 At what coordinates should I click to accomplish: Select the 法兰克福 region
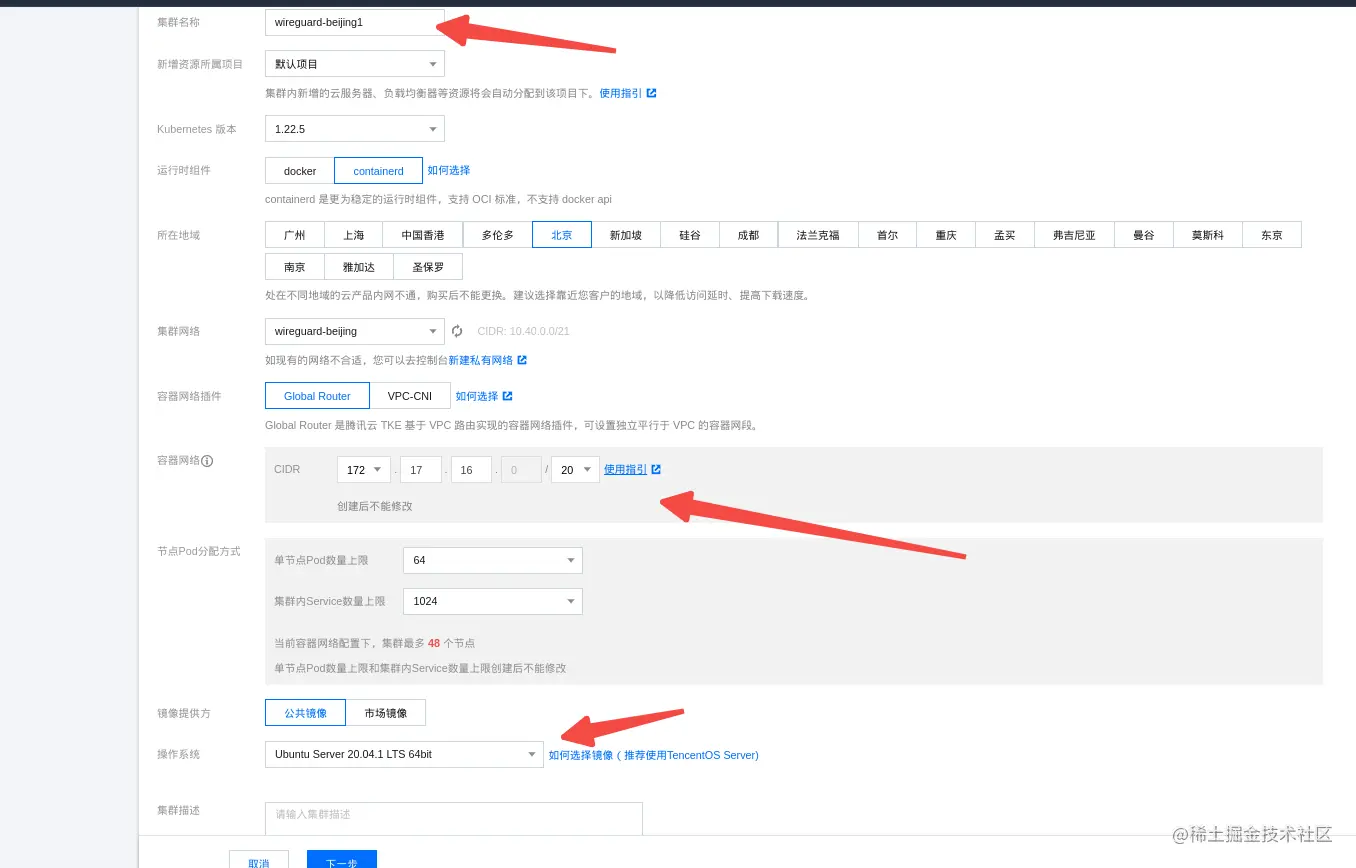click(x=818, y=235)
